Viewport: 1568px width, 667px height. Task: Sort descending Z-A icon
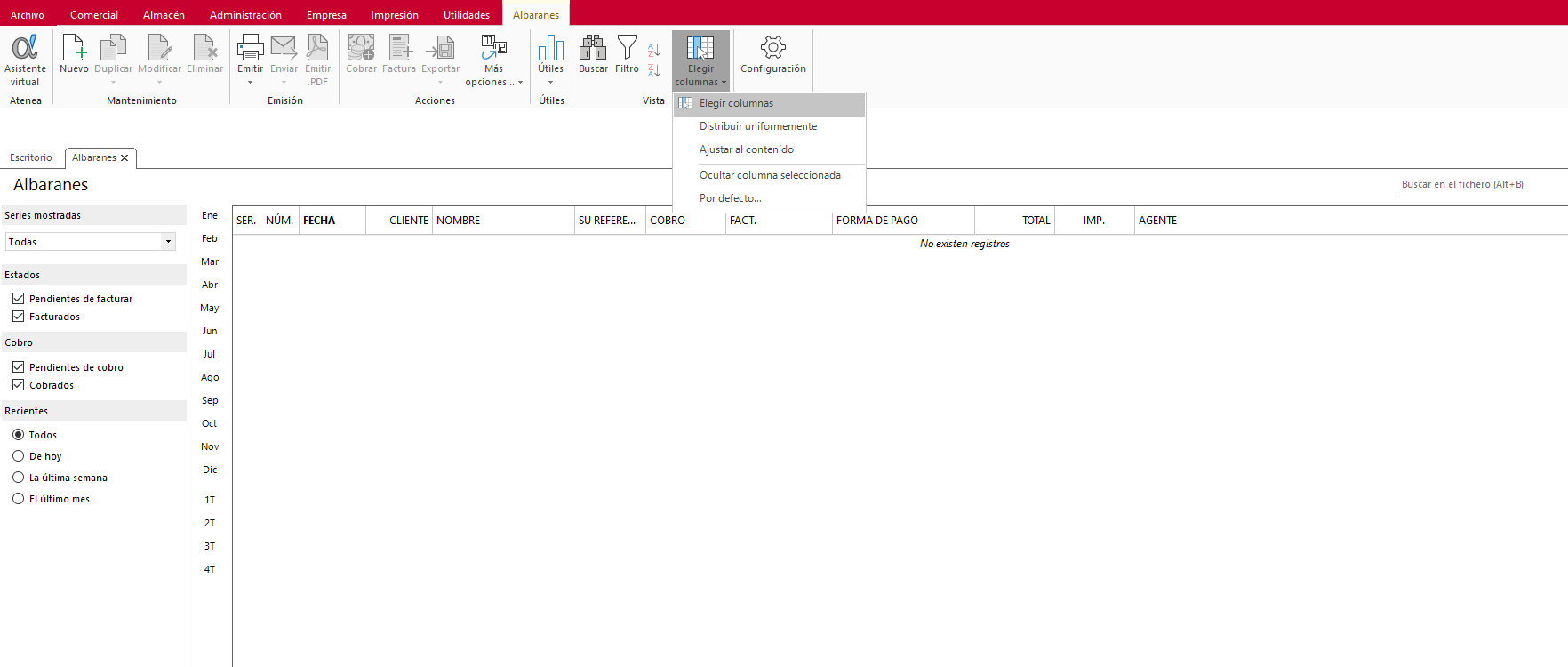654,70
